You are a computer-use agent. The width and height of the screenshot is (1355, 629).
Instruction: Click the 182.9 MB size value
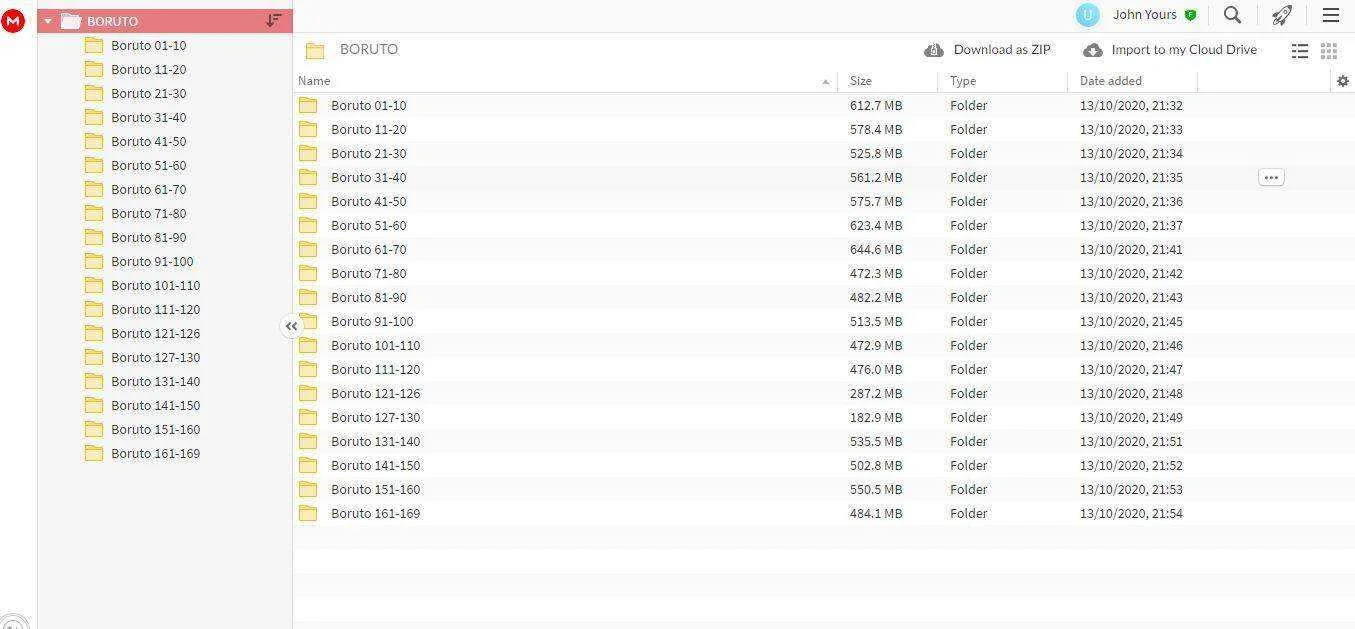(x=876, y=417)
